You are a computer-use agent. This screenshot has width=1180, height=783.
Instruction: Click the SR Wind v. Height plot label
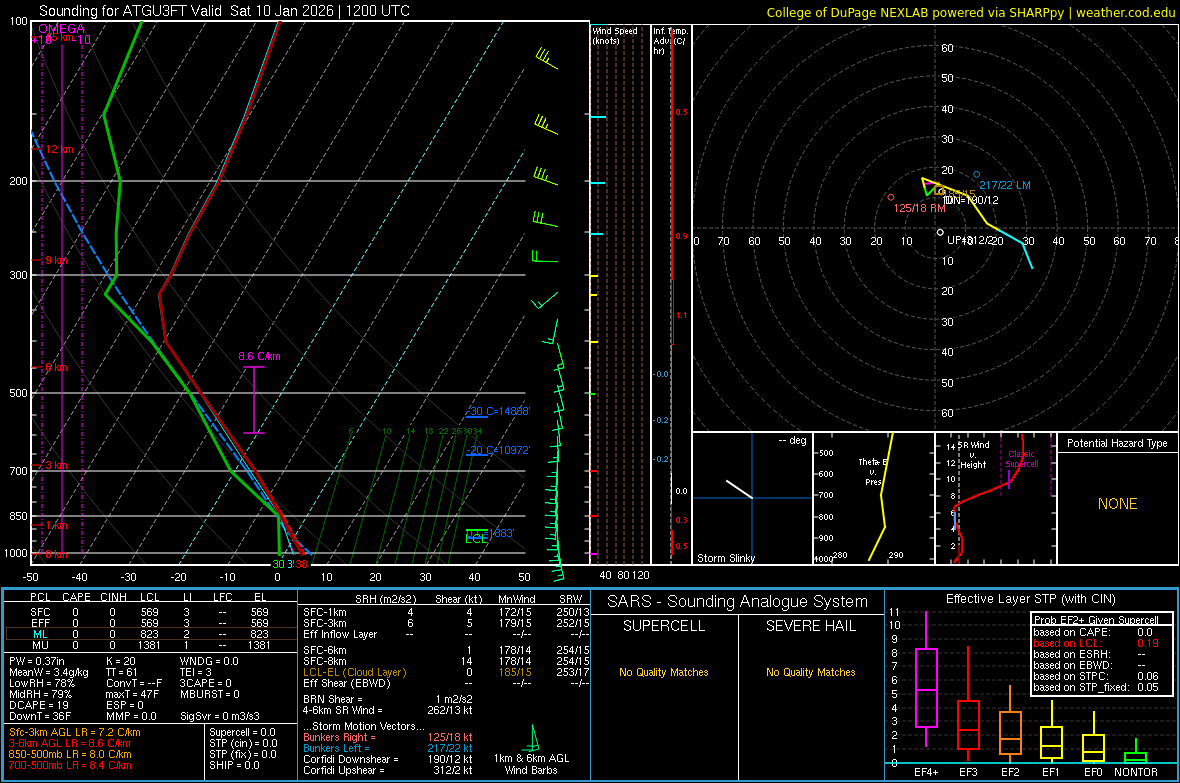click(974, 455)
